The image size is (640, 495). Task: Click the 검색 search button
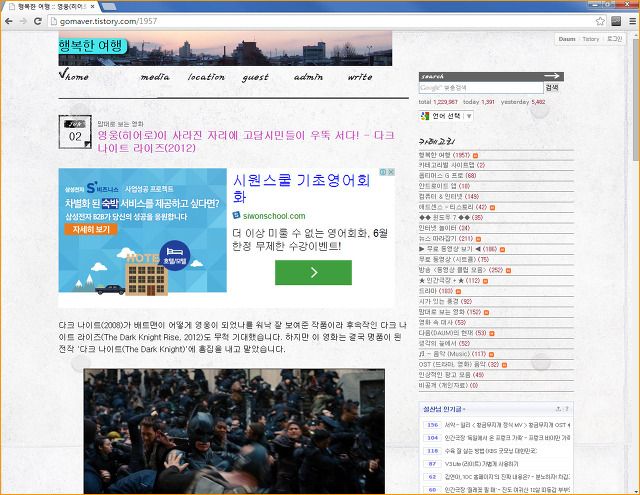552,87
